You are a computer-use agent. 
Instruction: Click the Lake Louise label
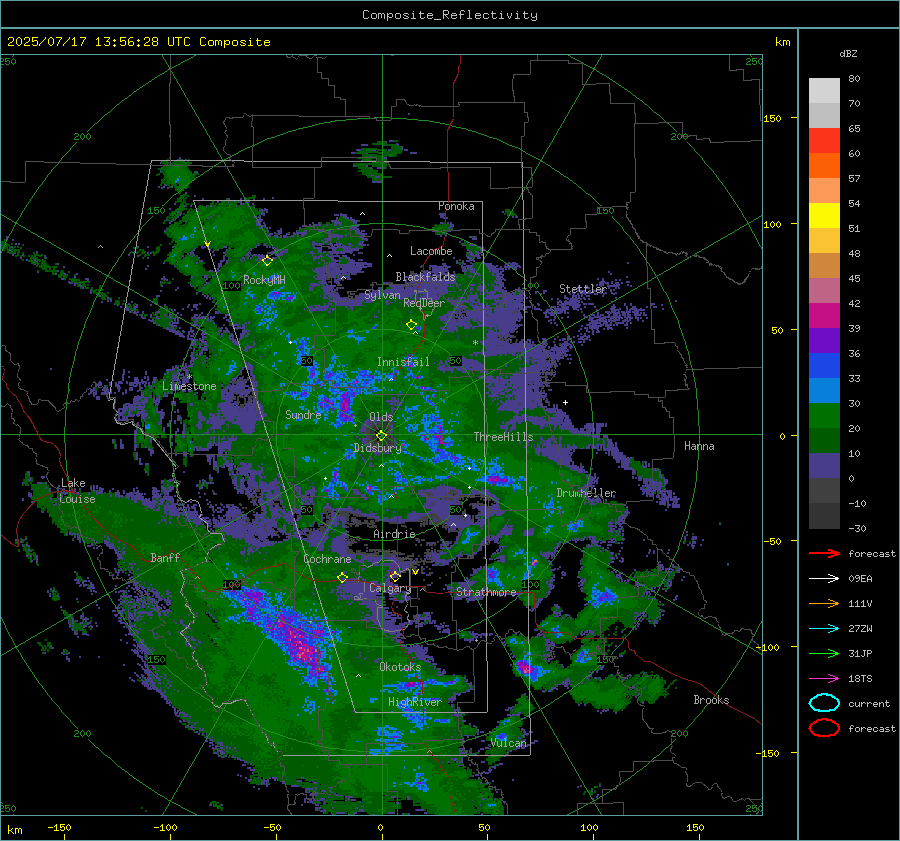77,491
